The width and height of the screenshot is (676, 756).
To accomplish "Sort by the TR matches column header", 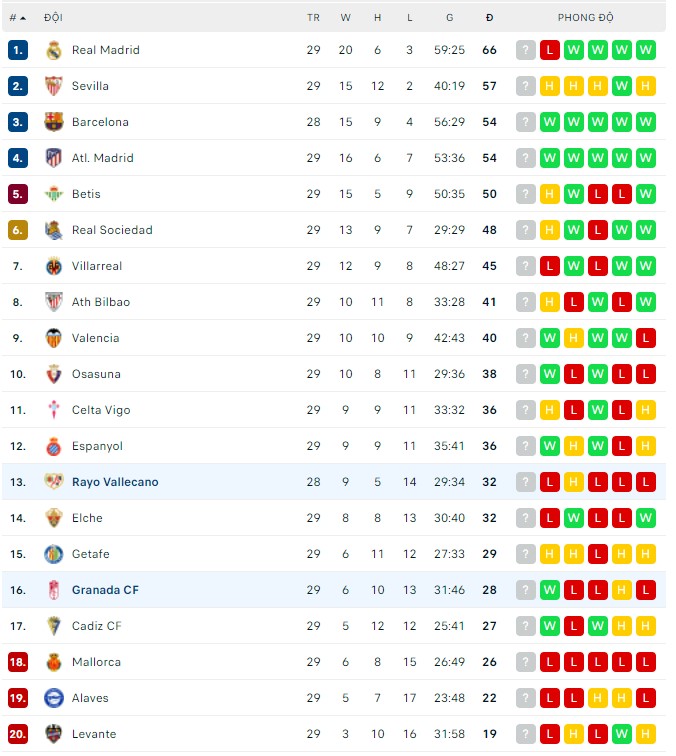I will (x=313, y=17).
